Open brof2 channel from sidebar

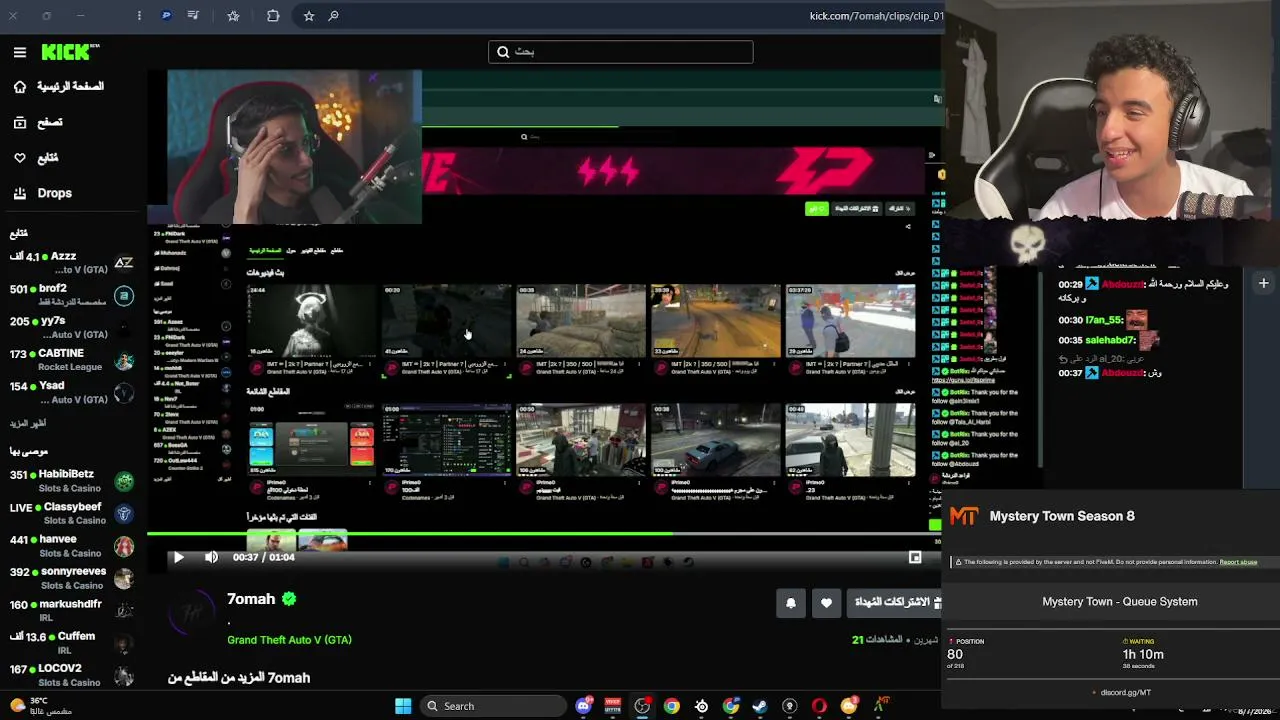[72, 295]
